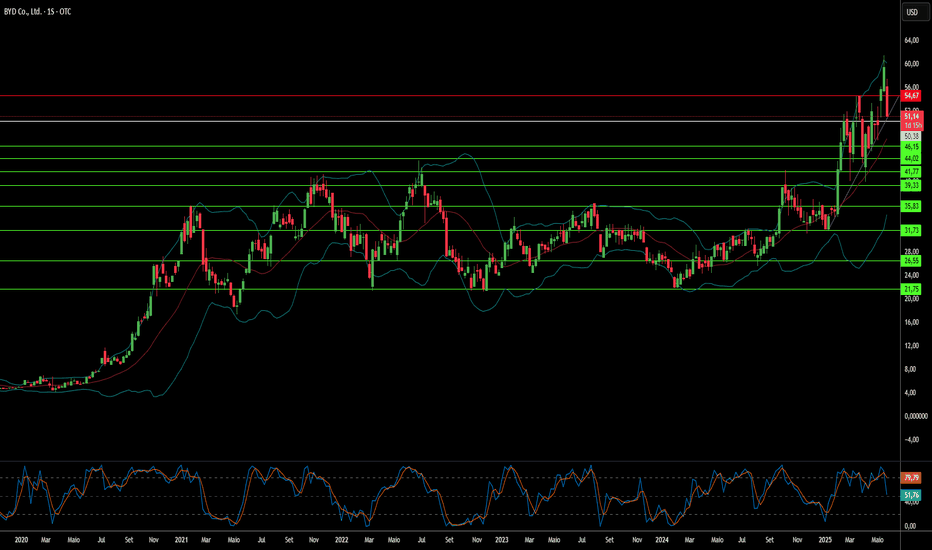Click the 2021 marker on the time axis
The image size is (932, 550).
[x=181, y=540]
